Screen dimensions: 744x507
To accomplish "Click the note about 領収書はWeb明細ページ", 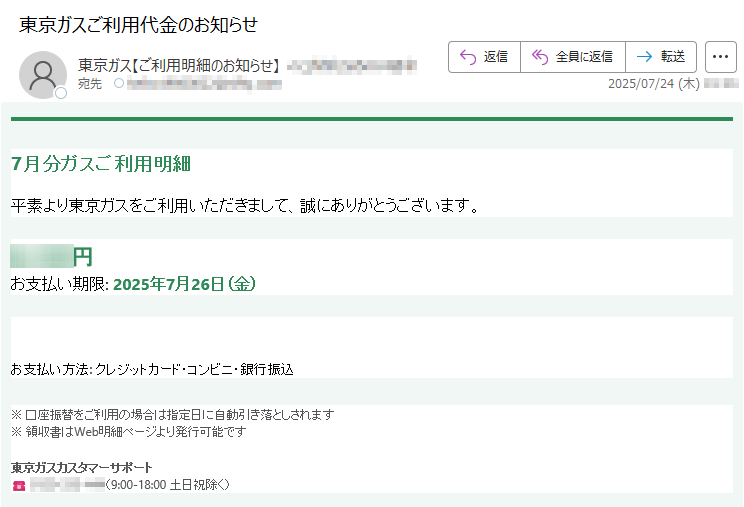I will tap(129, 432).
